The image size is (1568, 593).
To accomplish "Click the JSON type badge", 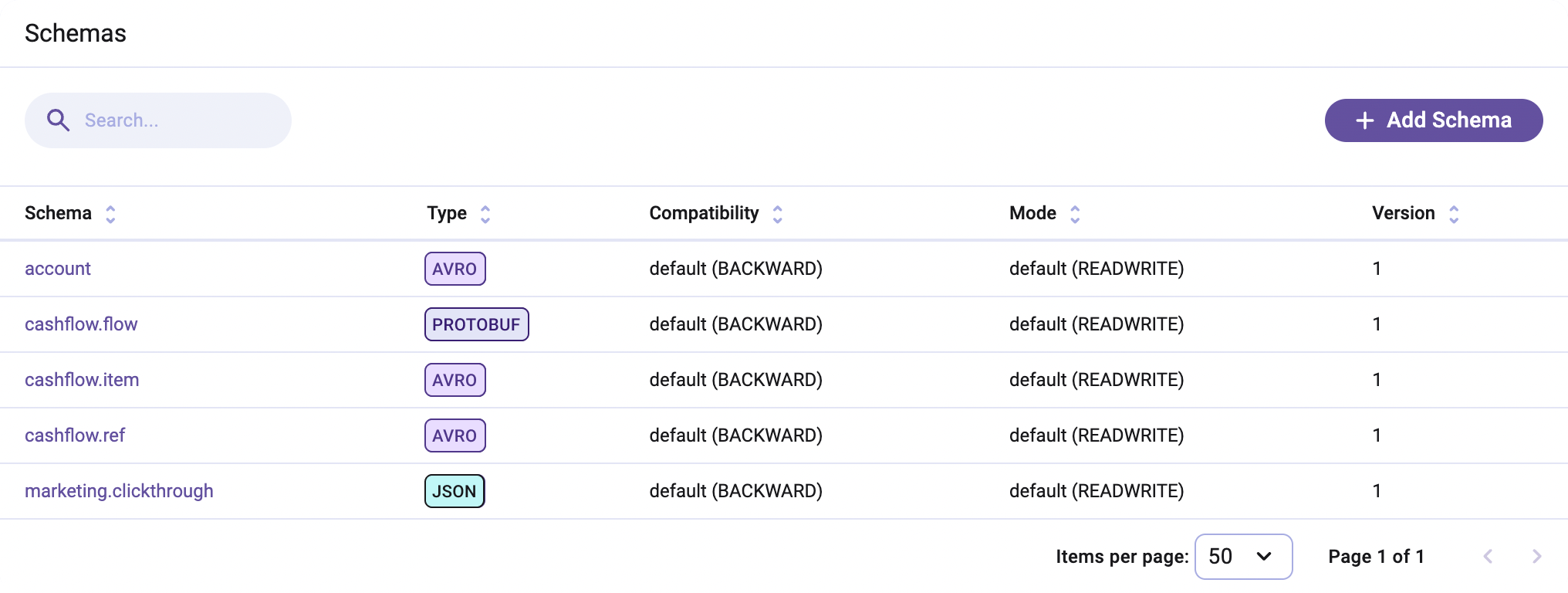I will click(x=455, y=491).
